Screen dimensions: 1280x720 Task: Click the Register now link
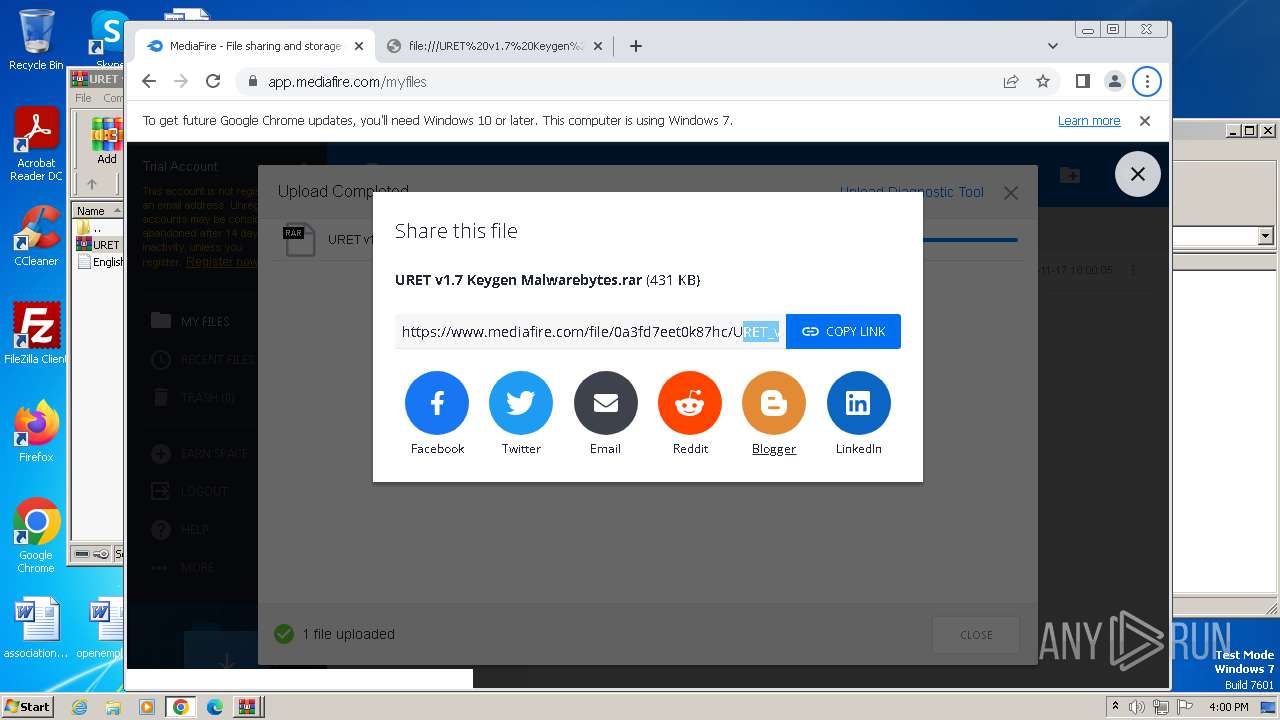point(222,262)
